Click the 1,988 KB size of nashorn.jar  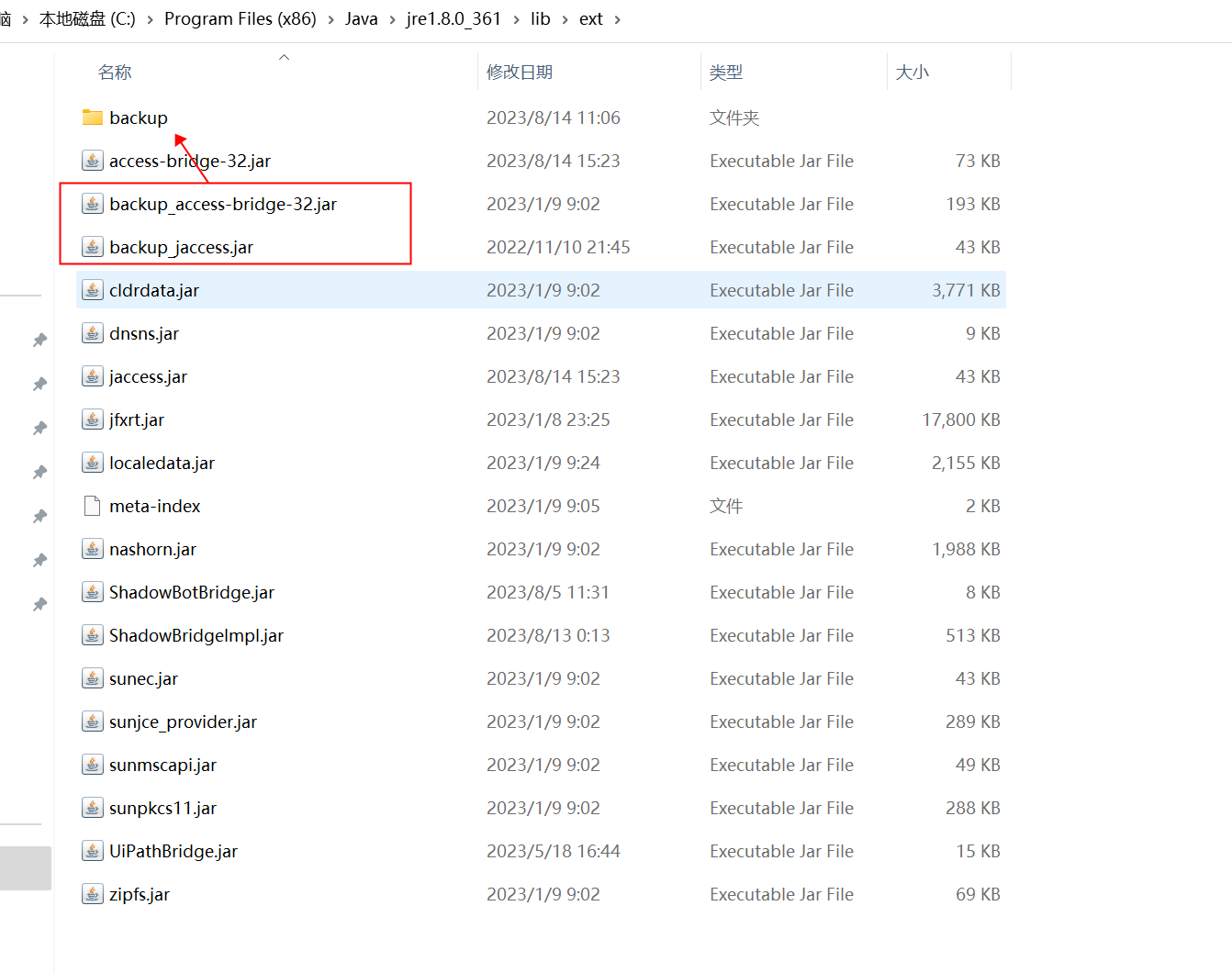(966, 549)
